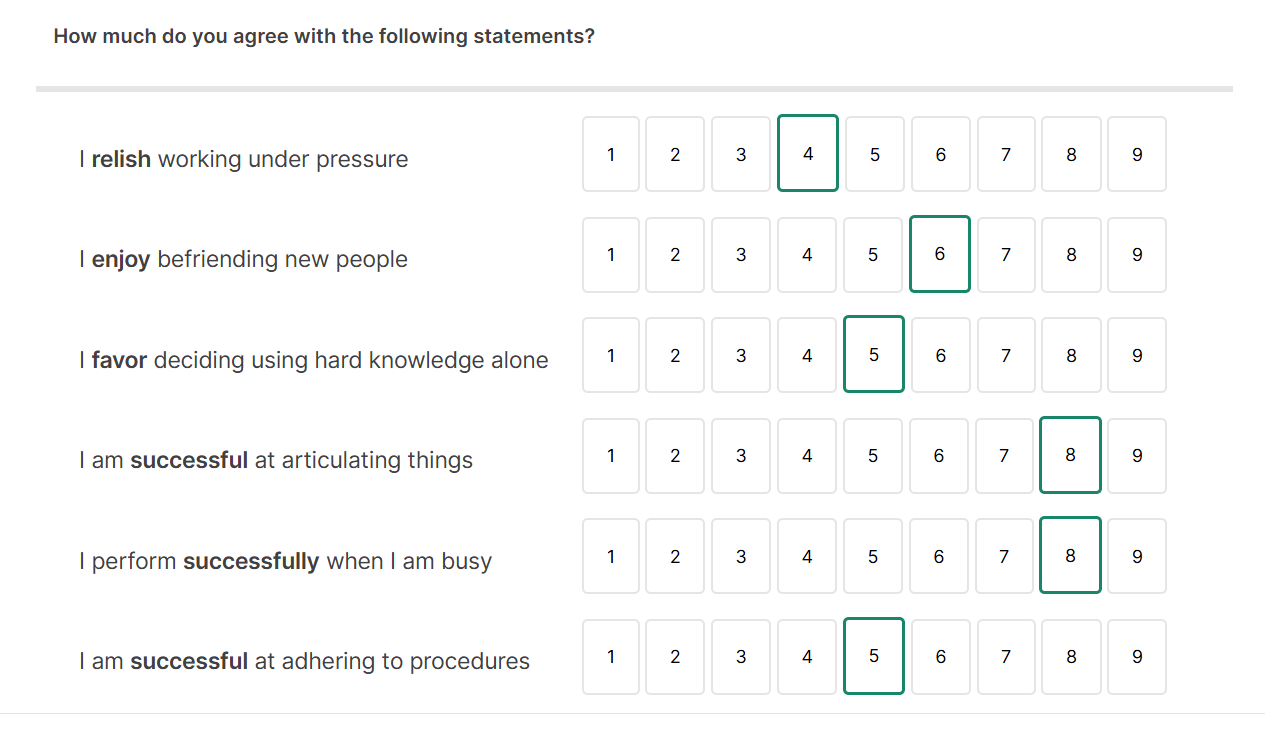
Task: Select 8 for 'befriending new people'
Action: click(x=1071, y=255)
